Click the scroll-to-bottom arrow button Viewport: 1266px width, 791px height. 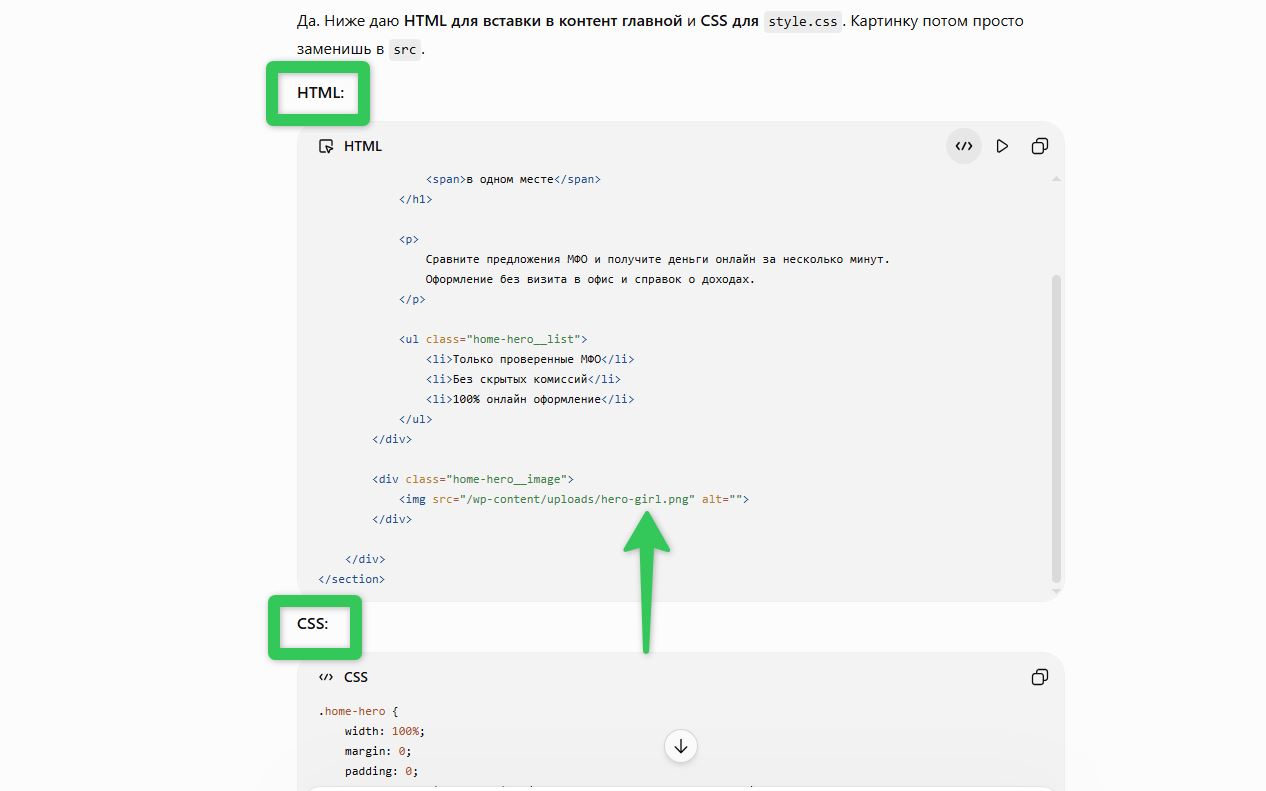click(x=681, y=746)
